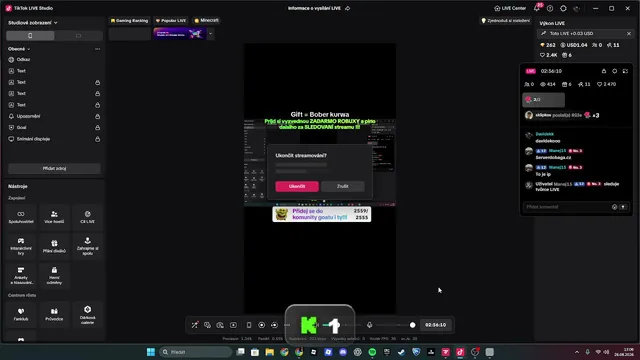This screenshot has height=360, width=640.
Task: Confirm with the red Ukončit button
Action: (297, 186)
